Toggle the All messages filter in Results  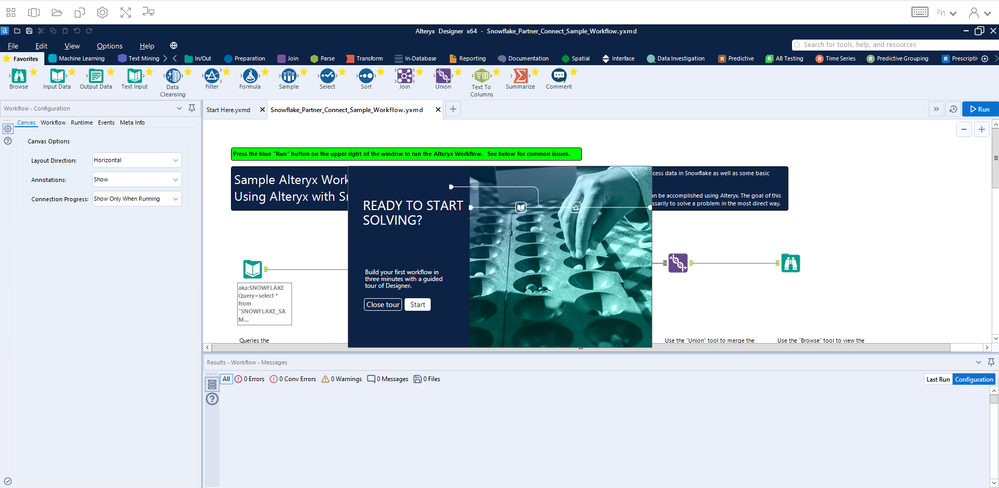click(x=226, y=379)
